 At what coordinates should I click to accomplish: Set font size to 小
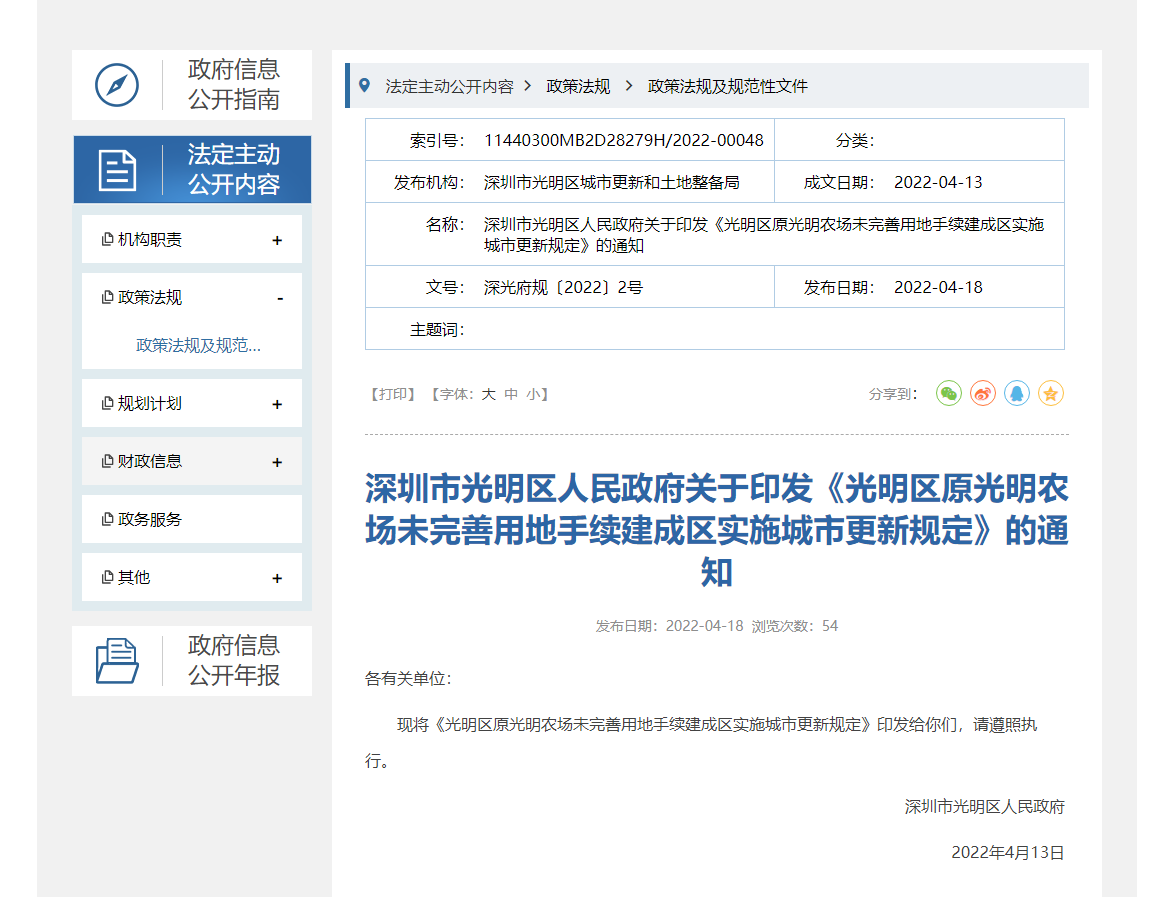[534, 395]
